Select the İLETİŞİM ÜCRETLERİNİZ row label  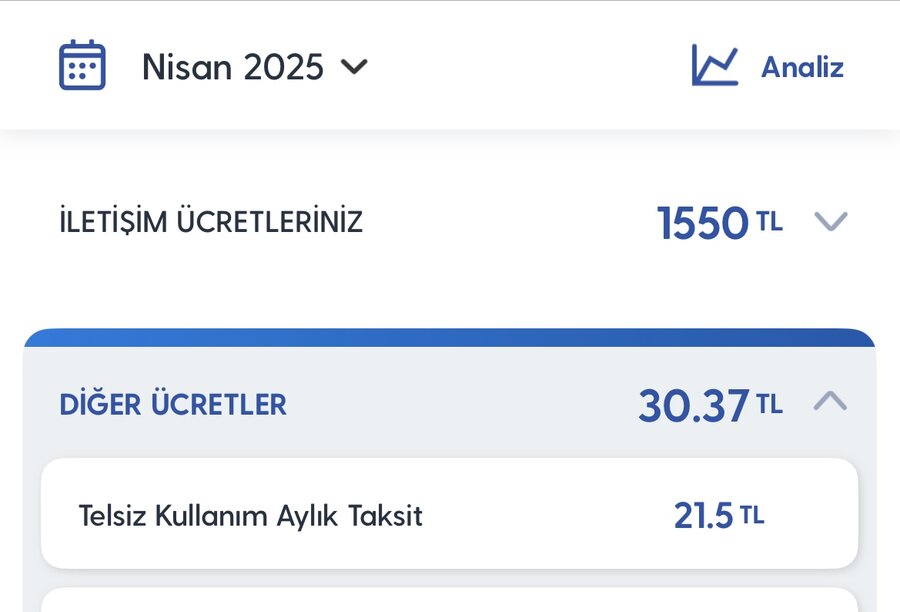(211, 222)
